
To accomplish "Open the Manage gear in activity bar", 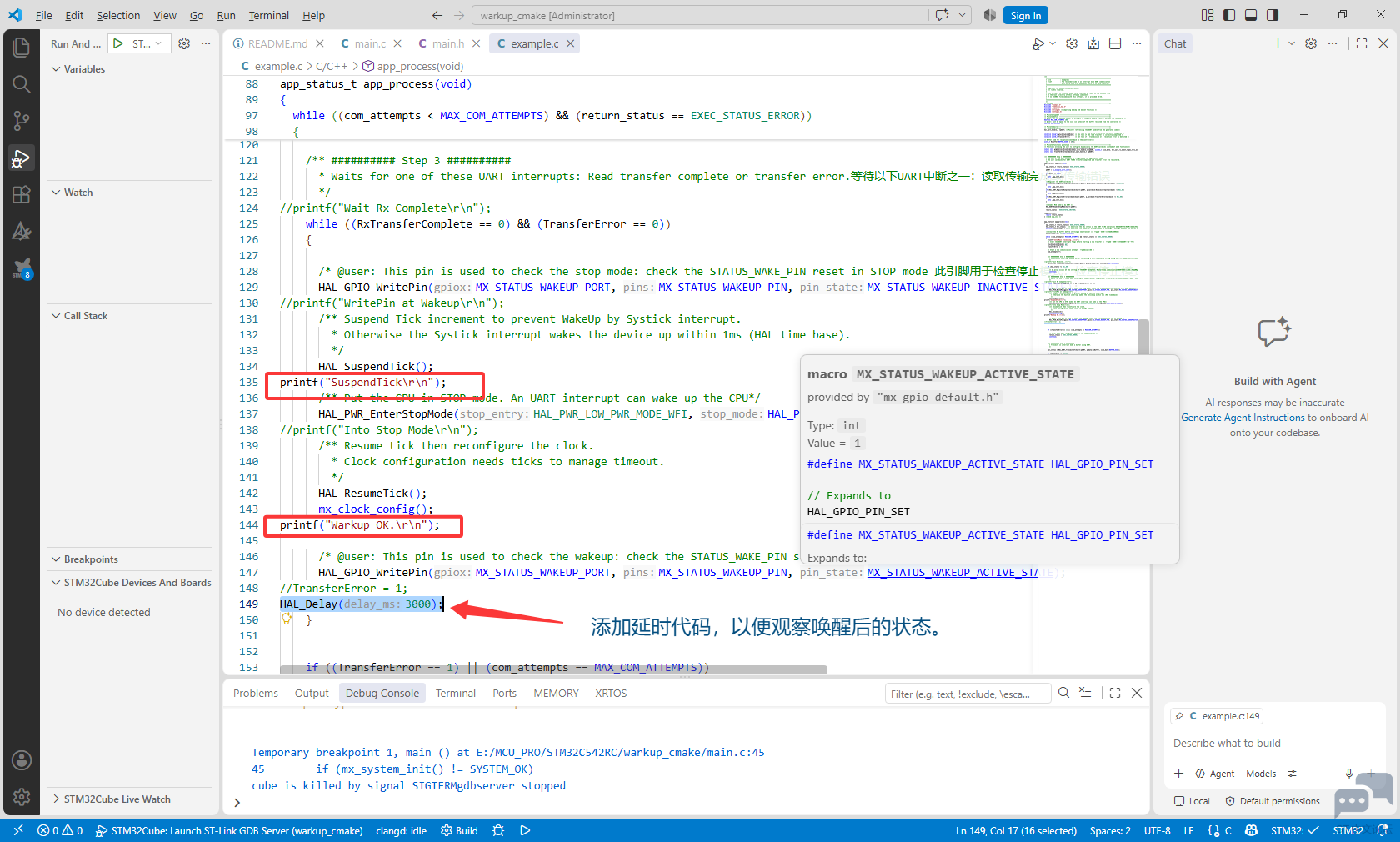I will click(22, 797).
